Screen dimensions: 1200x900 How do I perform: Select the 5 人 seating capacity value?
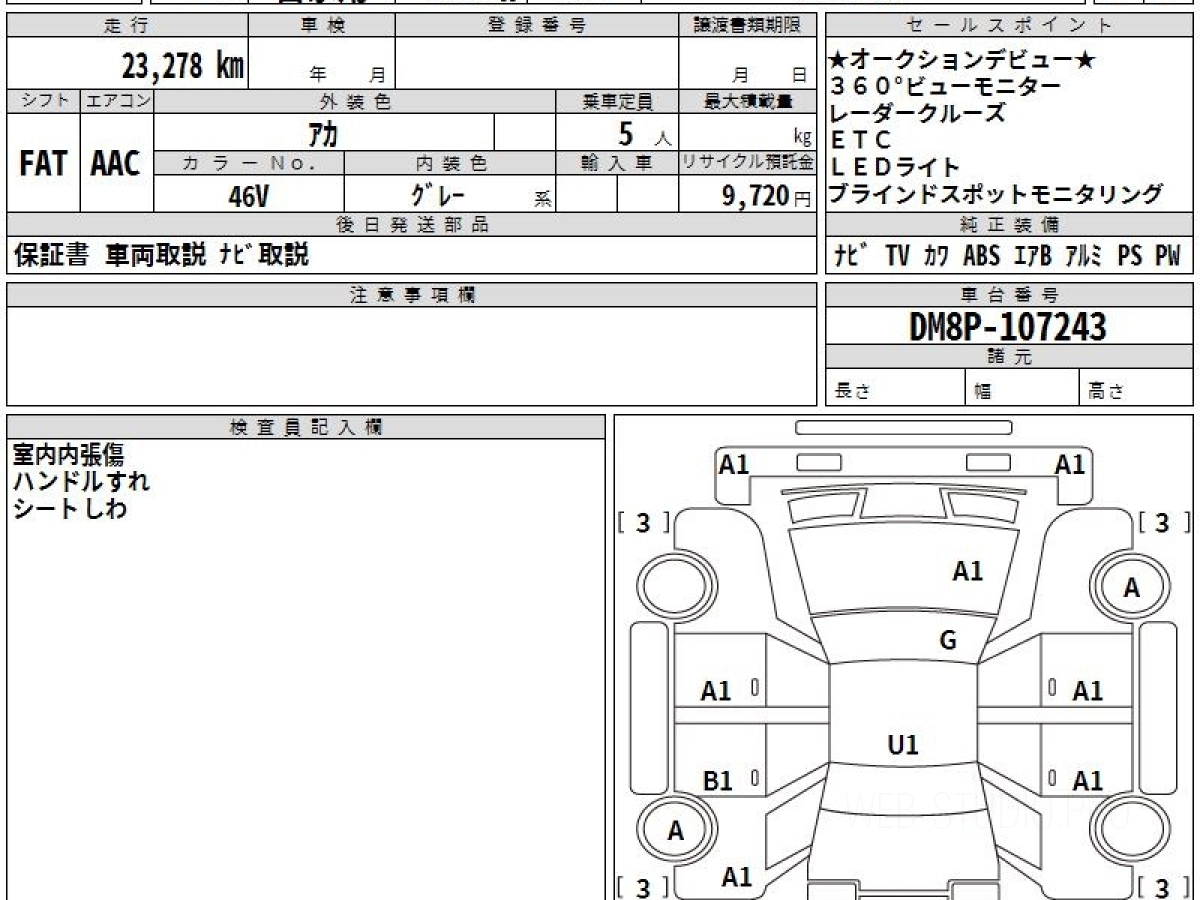[x=645, y=133]
